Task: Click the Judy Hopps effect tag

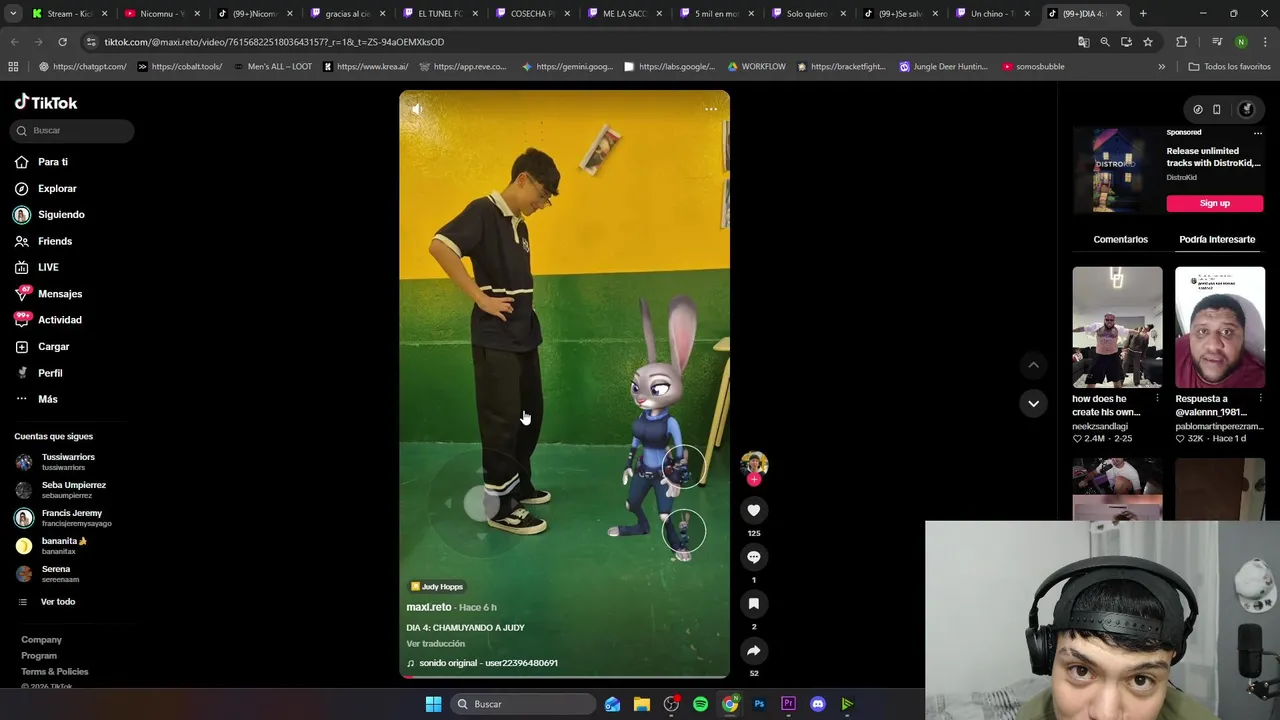Action: click(x=437, y=587)
